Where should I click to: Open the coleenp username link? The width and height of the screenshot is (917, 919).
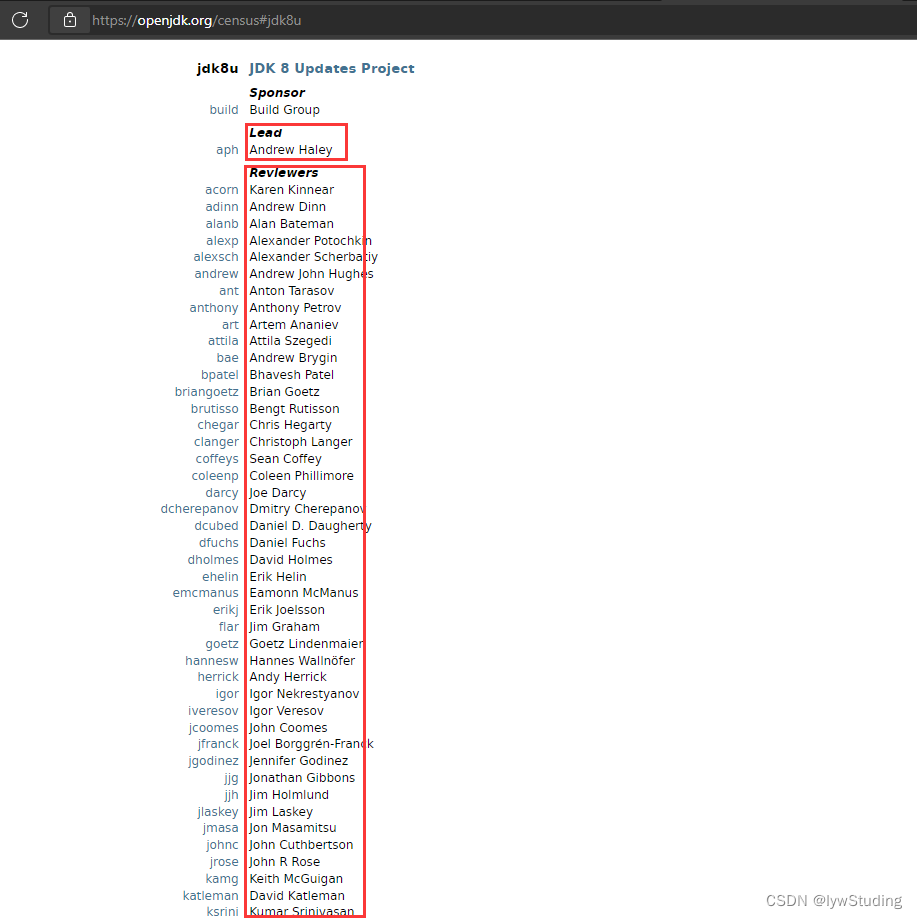(x=215, y=476)
